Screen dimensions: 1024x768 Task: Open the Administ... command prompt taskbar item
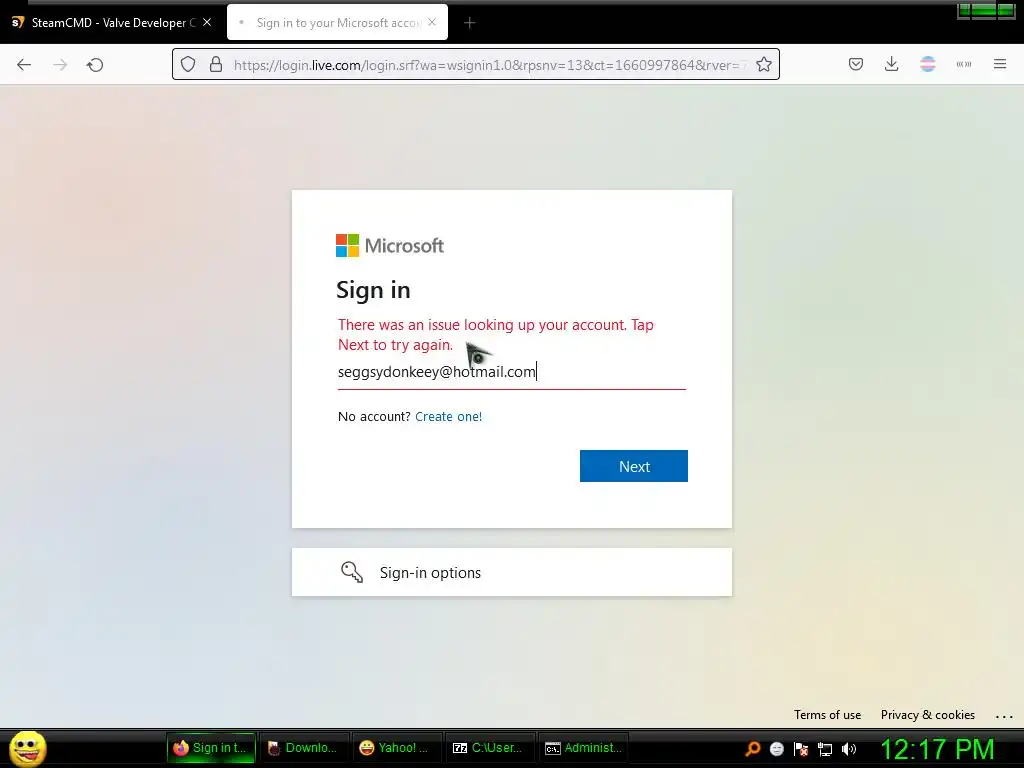[583, 748]
